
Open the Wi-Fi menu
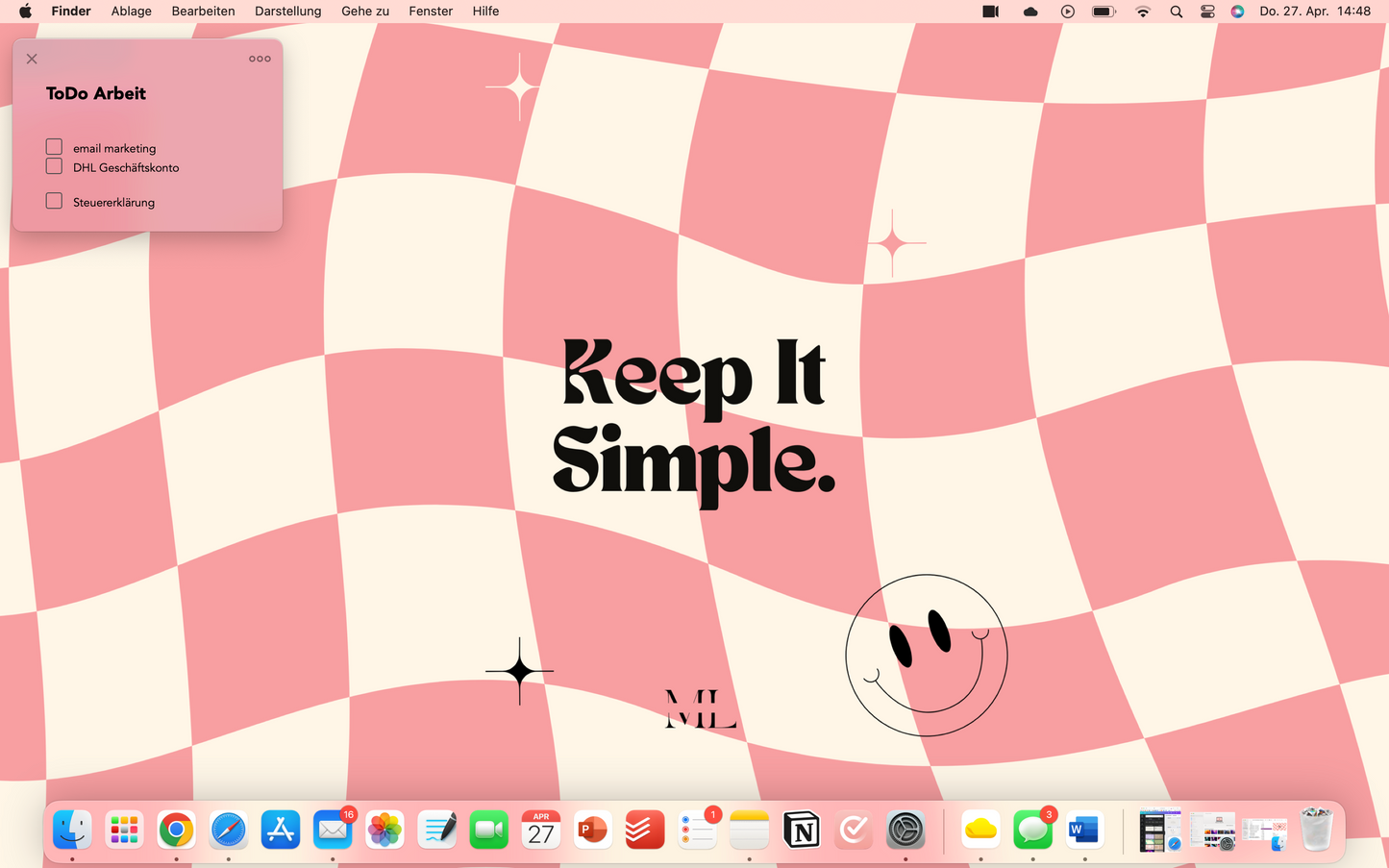pos(1143,12)
